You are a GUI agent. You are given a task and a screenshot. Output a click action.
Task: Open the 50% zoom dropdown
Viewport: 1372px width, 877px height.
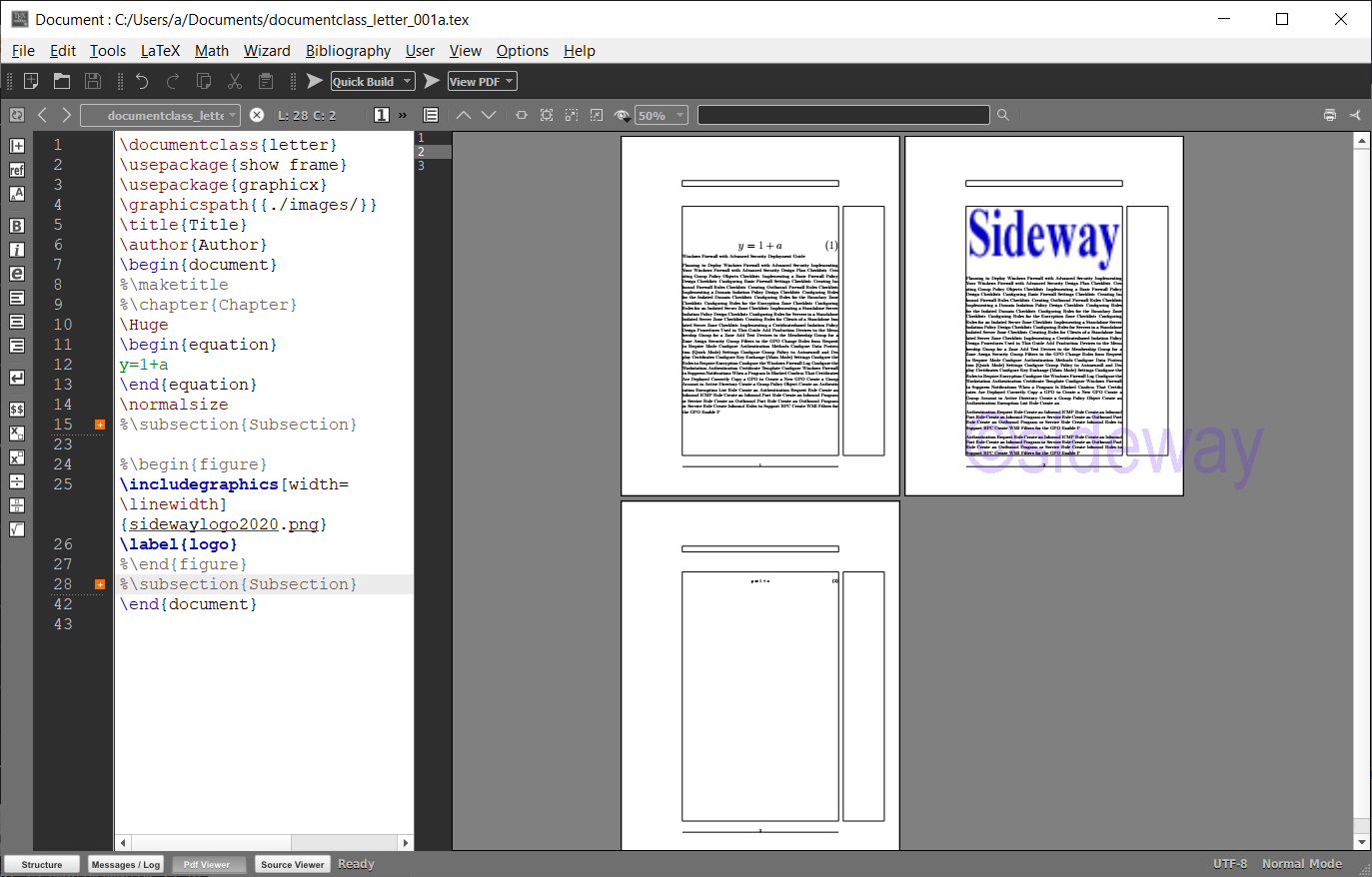662,115
